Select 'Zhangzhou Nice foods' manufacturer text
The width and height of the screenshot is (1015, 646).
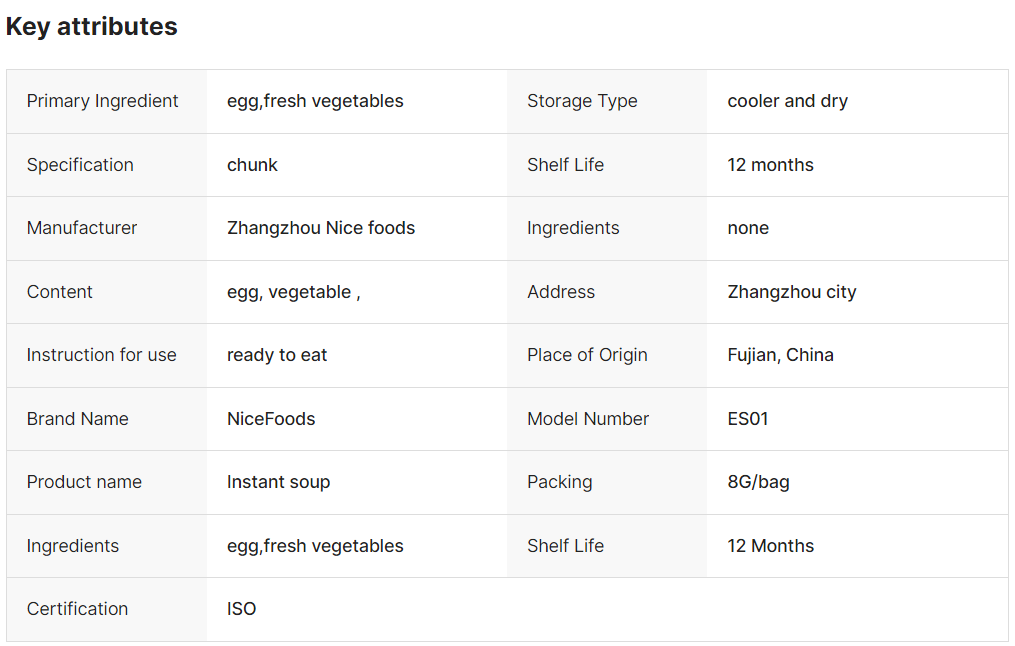(x=320, y=228)
